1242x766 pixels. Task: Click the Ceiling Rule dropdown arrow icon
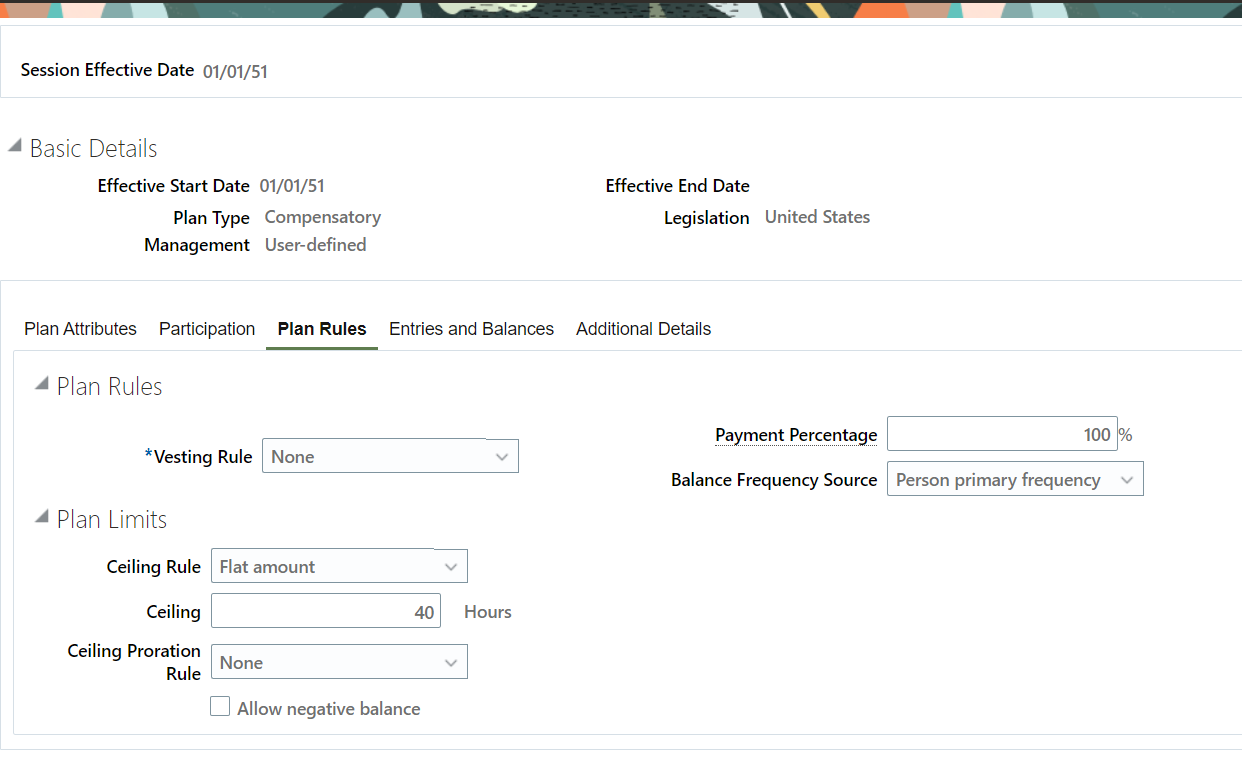[450, 566]
